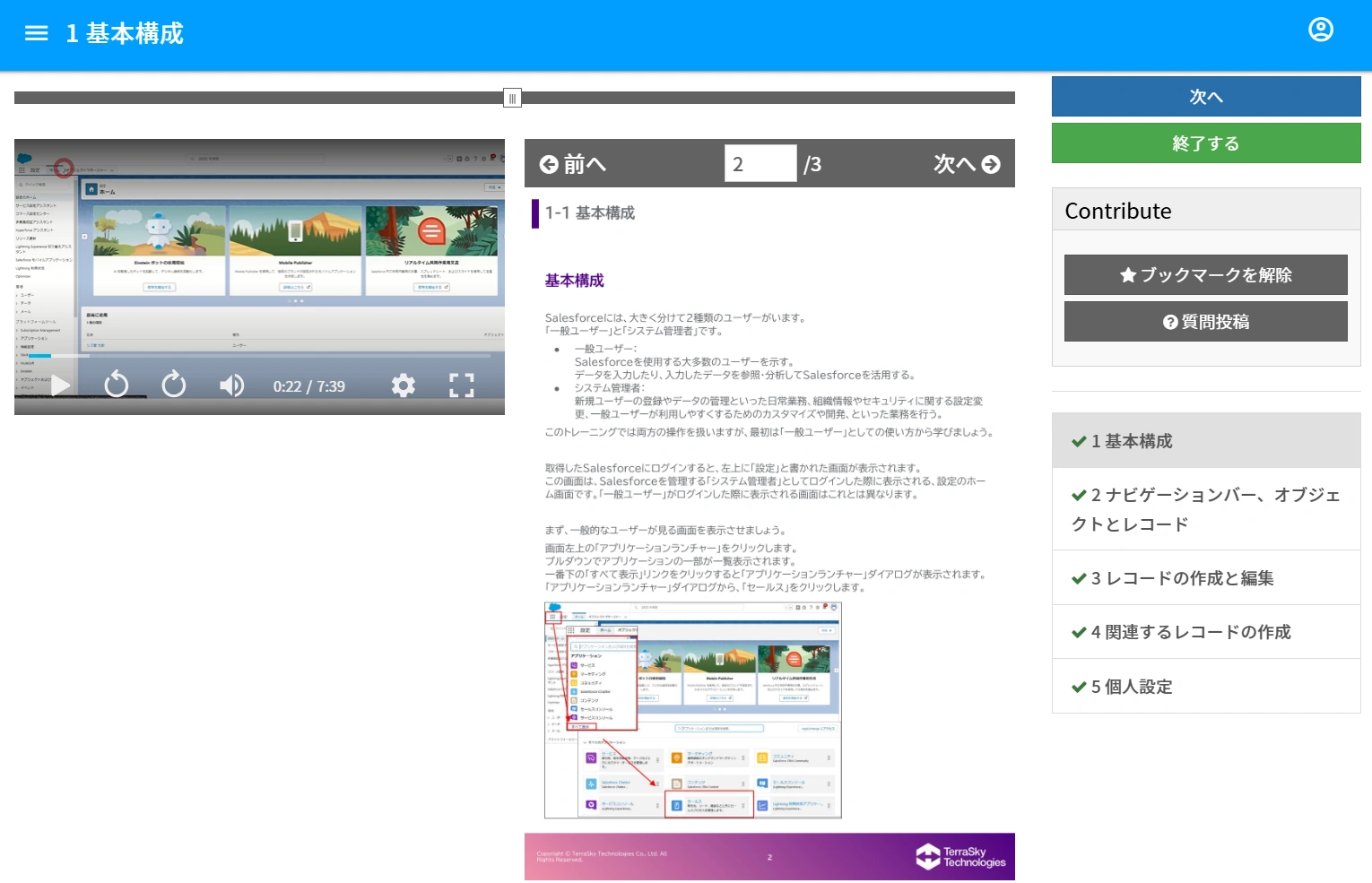Click the 1-1 基本構成 slide heading
Viewport: 1372px width, 883px height.
coord(590,212)
